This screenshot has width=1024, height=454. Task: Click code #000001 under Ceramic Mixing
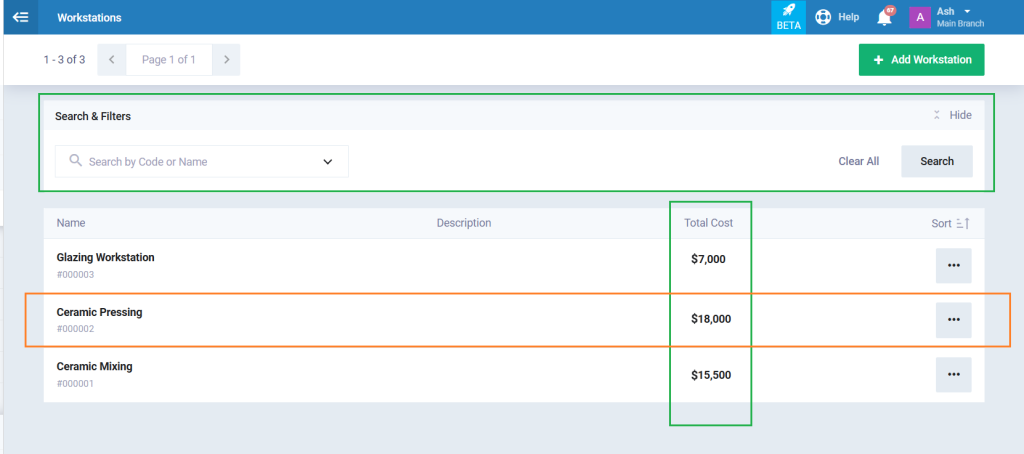pos(75,383)
